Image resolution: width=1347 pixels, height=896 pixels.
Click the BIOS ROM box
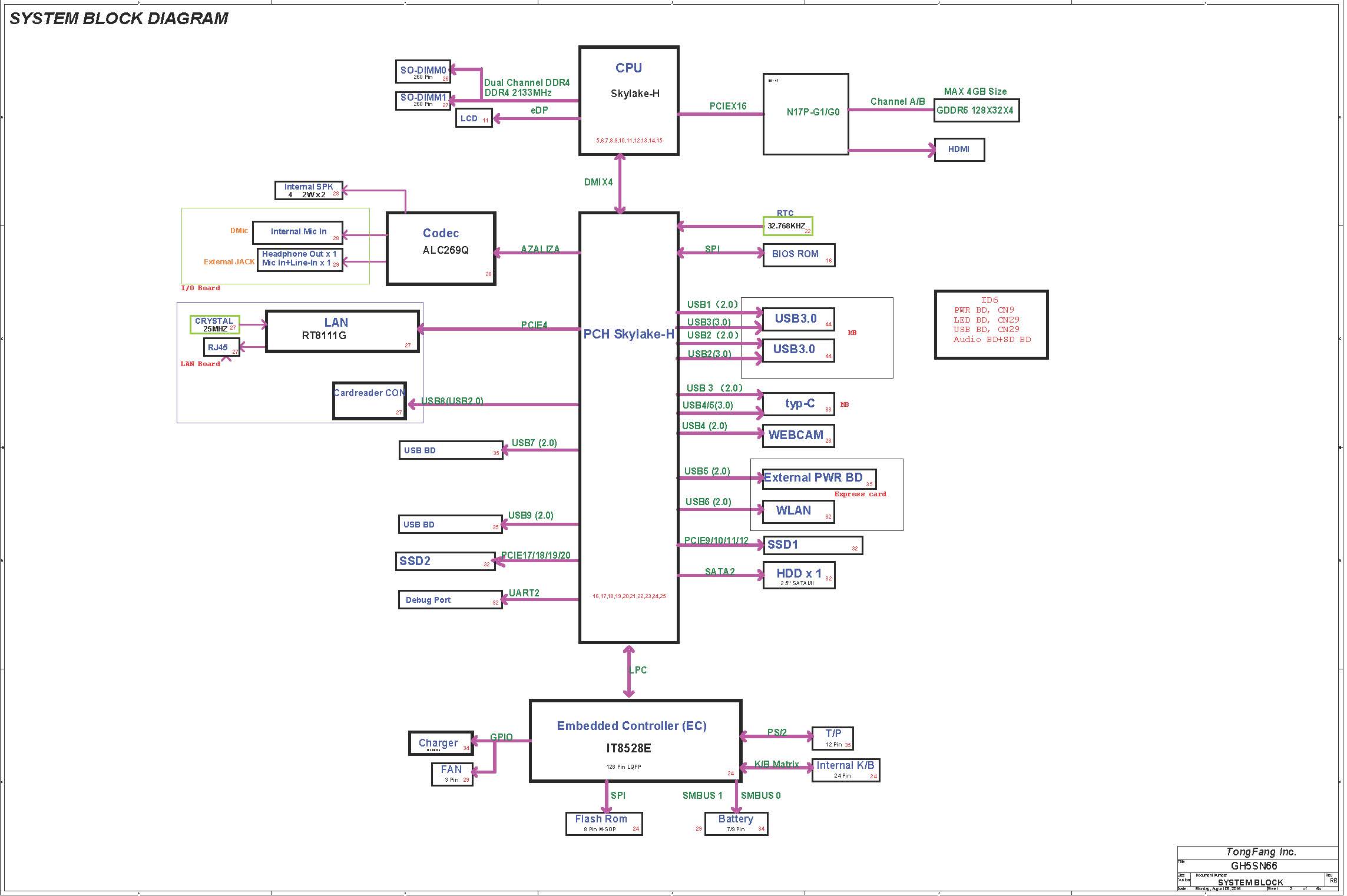coord(799,254)
